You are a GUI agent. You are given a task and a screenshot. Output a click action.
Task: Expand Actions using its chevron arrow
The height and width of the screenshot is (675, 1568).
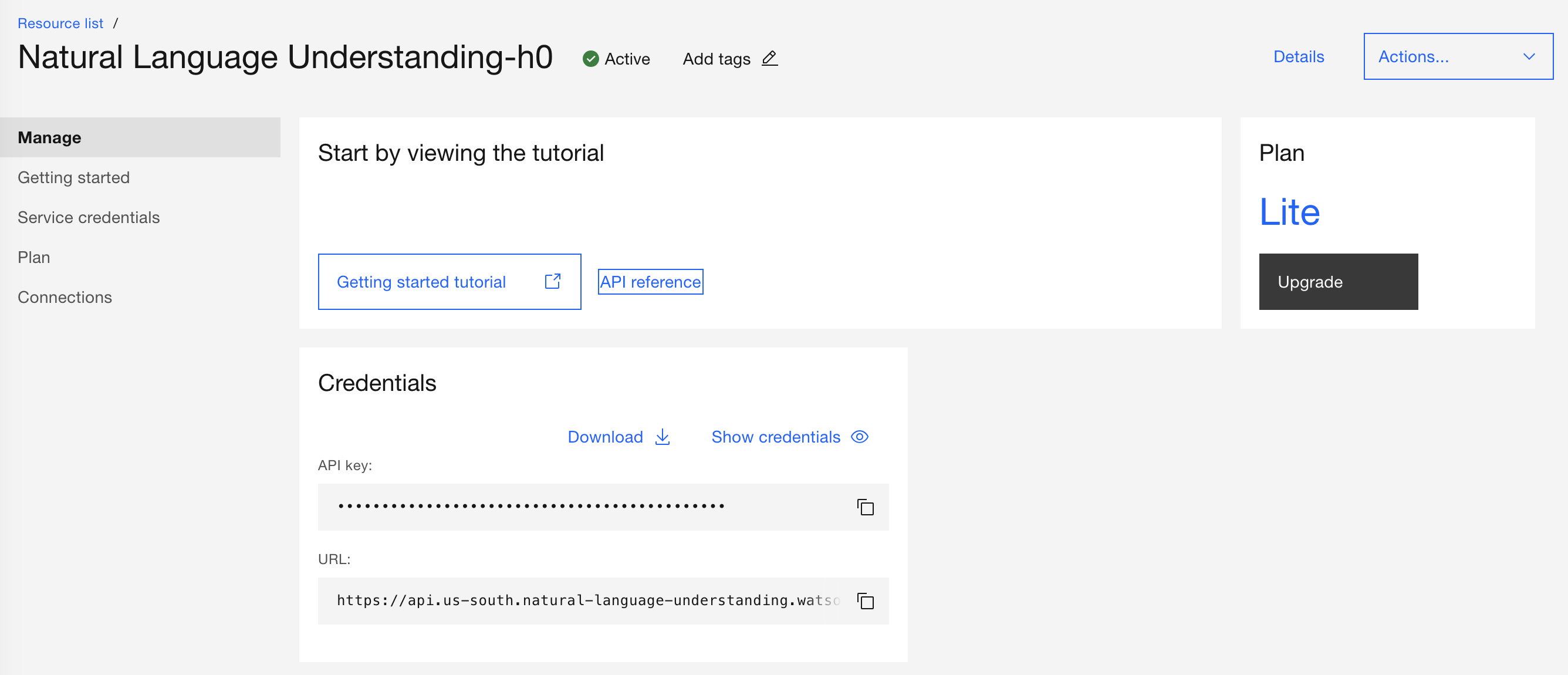[1529, 57]
